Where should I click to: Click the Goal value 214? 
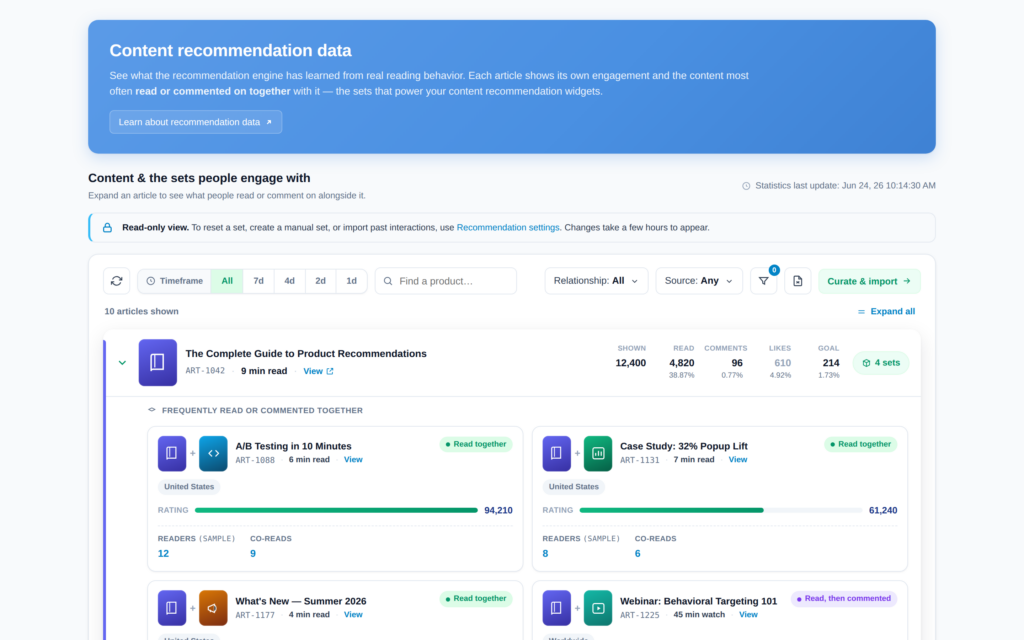(831, 363)
